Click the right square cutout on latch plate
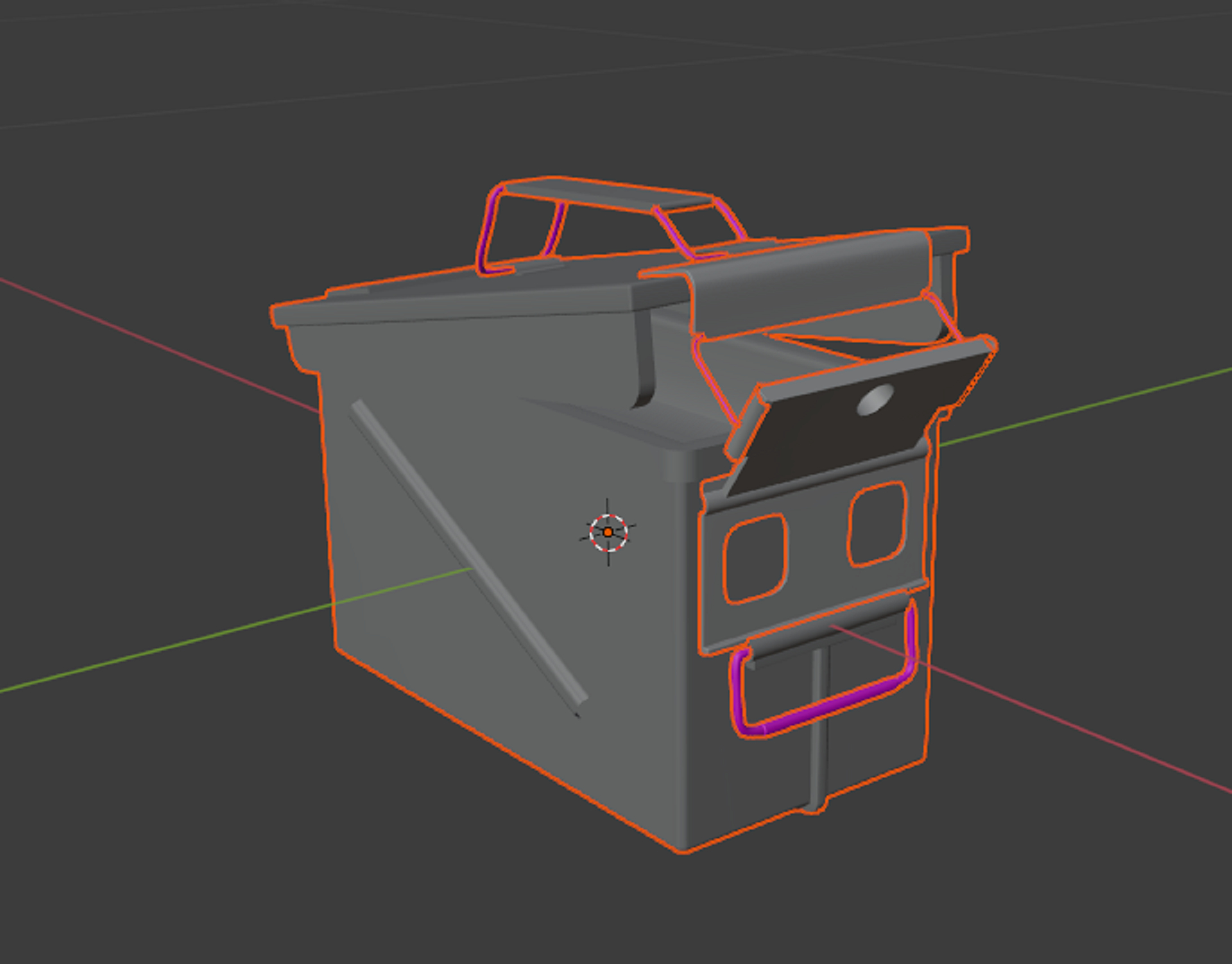This screenshot has height=964, width=1232. (877, 524)
